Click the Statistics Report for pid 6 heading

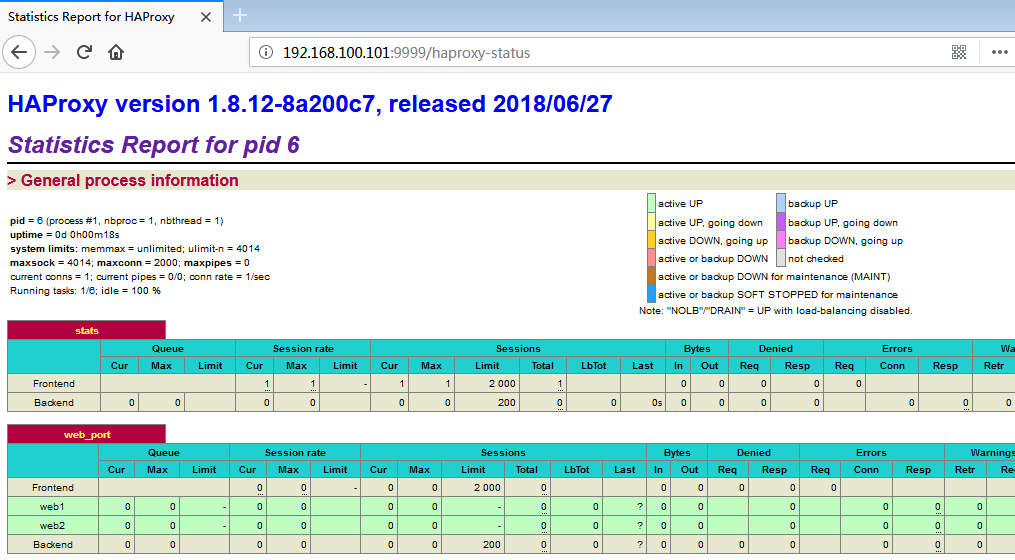click(153, 145)
